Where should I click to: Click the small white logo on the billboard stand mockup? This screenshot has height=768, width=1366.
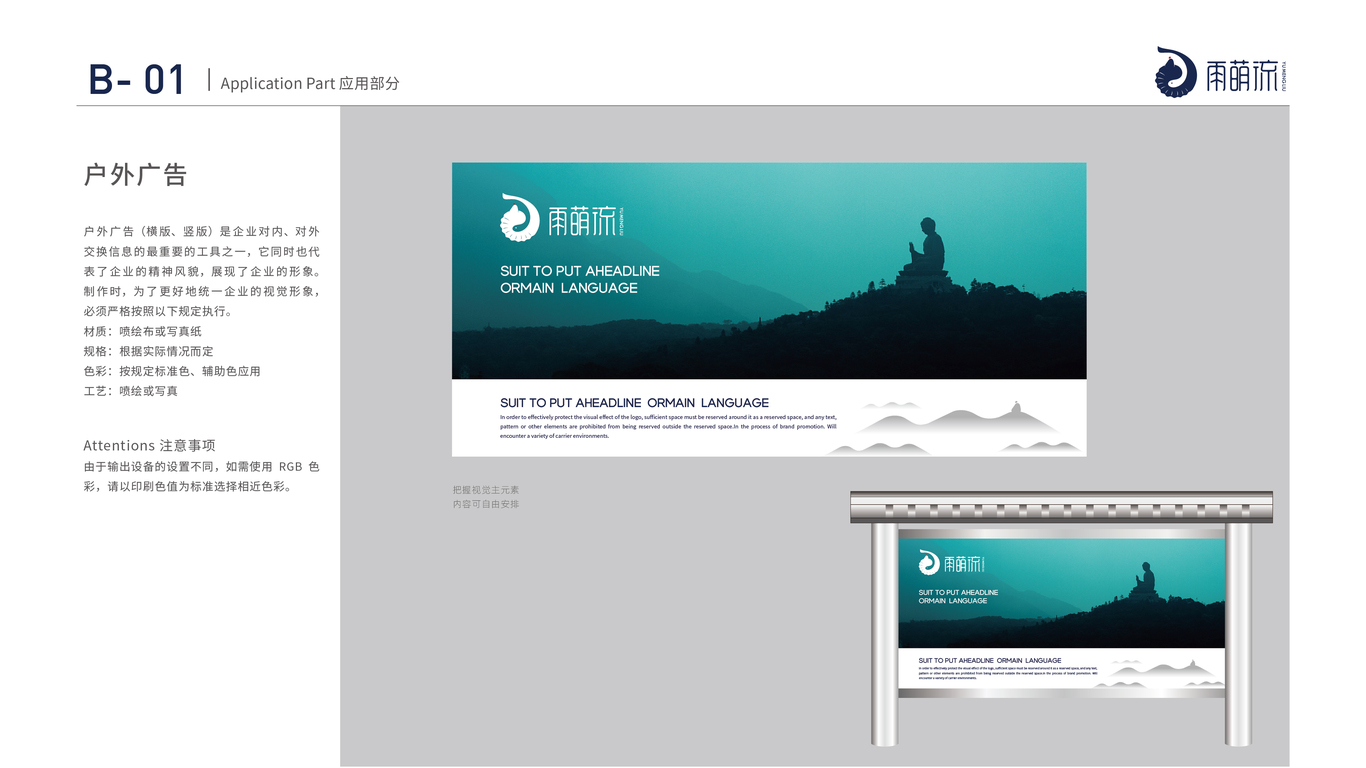pos(952,563)
